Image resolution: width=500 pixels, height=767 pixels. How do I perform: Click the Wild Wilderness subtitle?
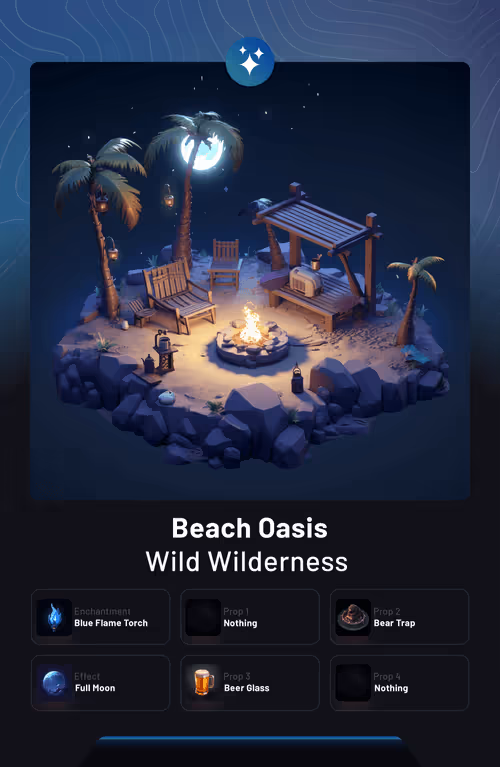pos(247,562)
